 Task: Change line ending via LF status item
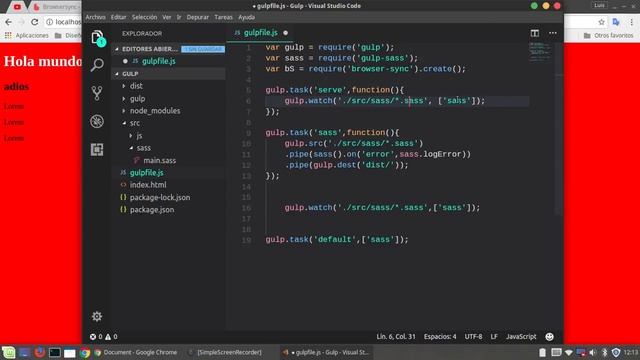pyautogui.click(x=494, y=337)
